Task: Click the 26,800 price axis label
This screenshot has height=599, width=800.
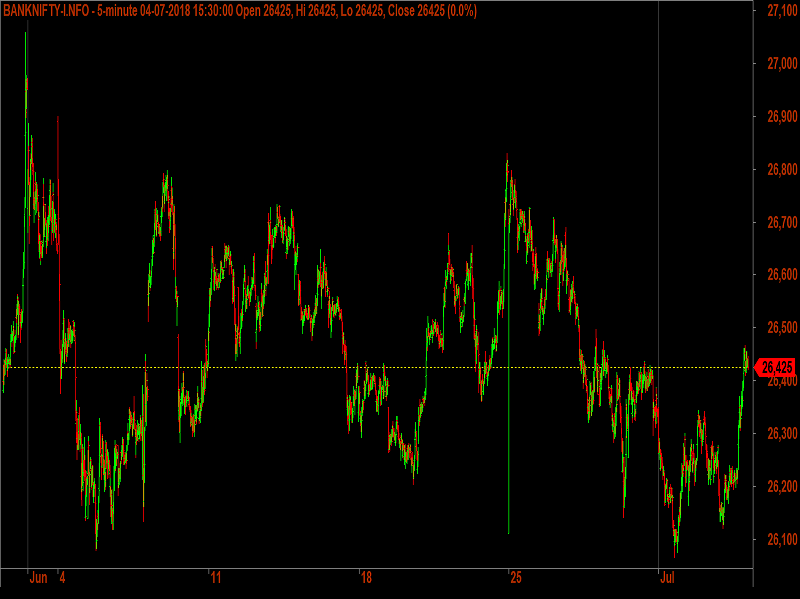Action: click(x=782, y=169)
